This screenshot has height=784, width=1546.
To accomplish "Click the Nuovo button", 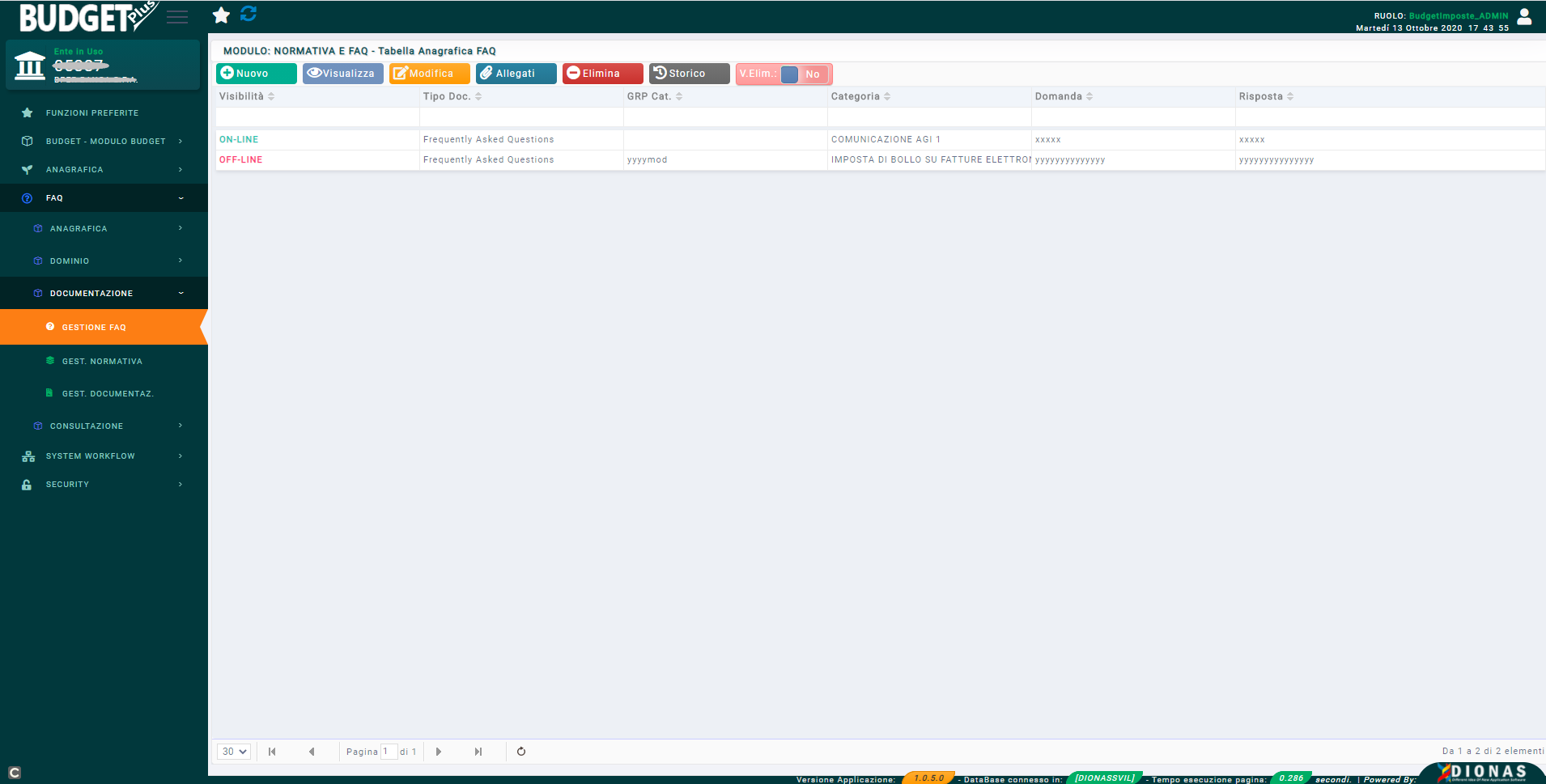I will [257, 74].
